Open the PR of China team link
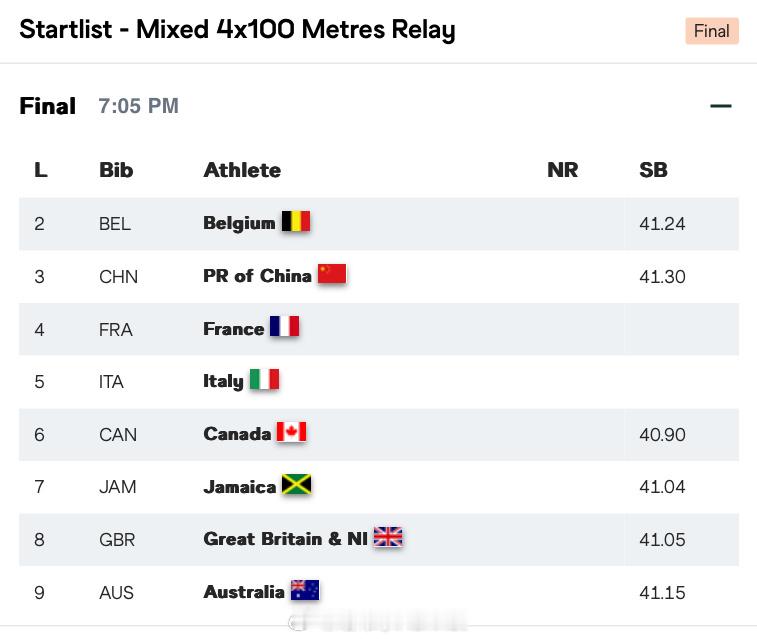The width and height of the screenshot is (757, 639). (x=257, y=276)
